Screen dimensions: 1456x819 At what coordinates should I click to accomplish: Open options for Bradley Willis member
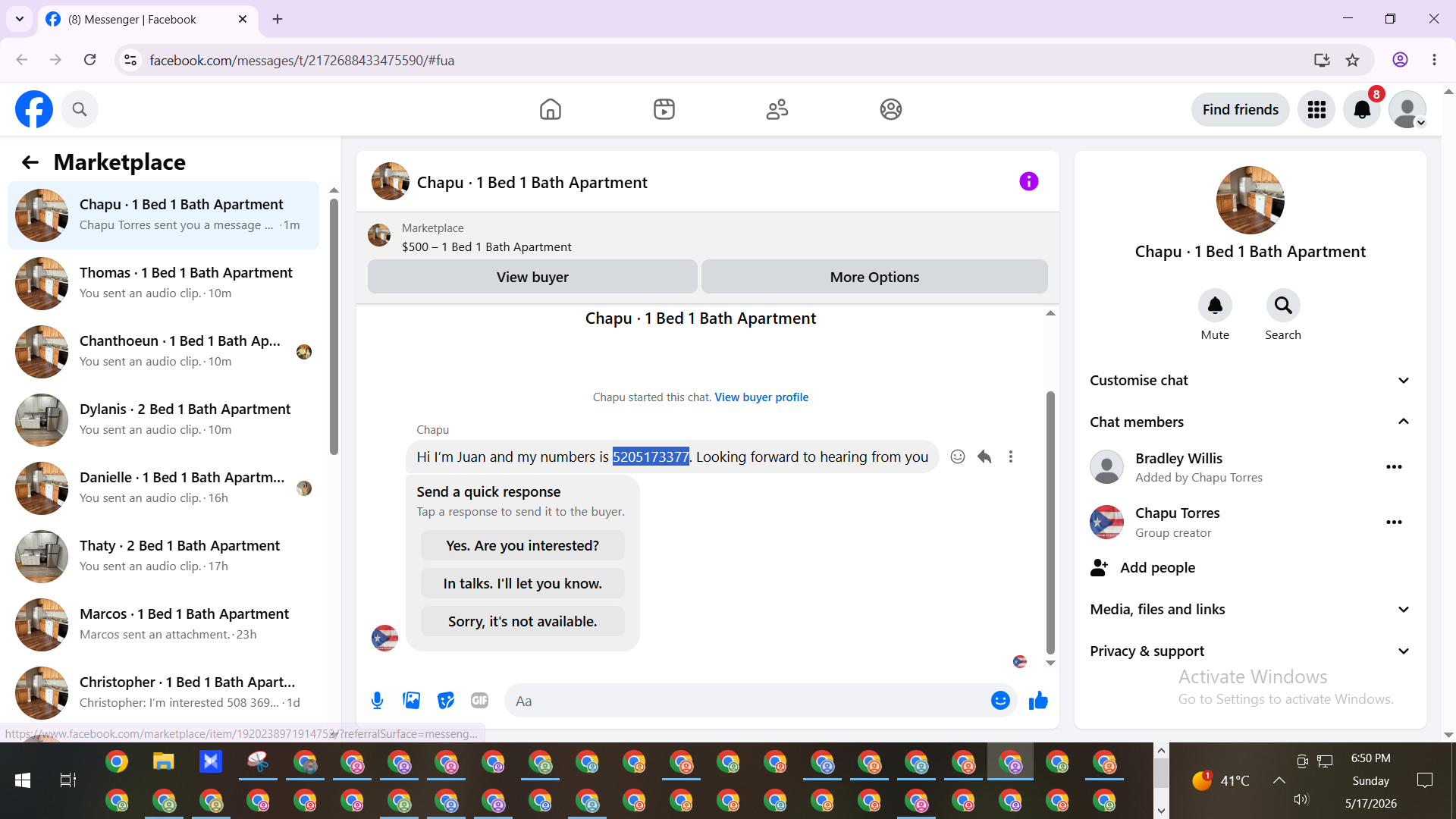(x=1394, y=467)
